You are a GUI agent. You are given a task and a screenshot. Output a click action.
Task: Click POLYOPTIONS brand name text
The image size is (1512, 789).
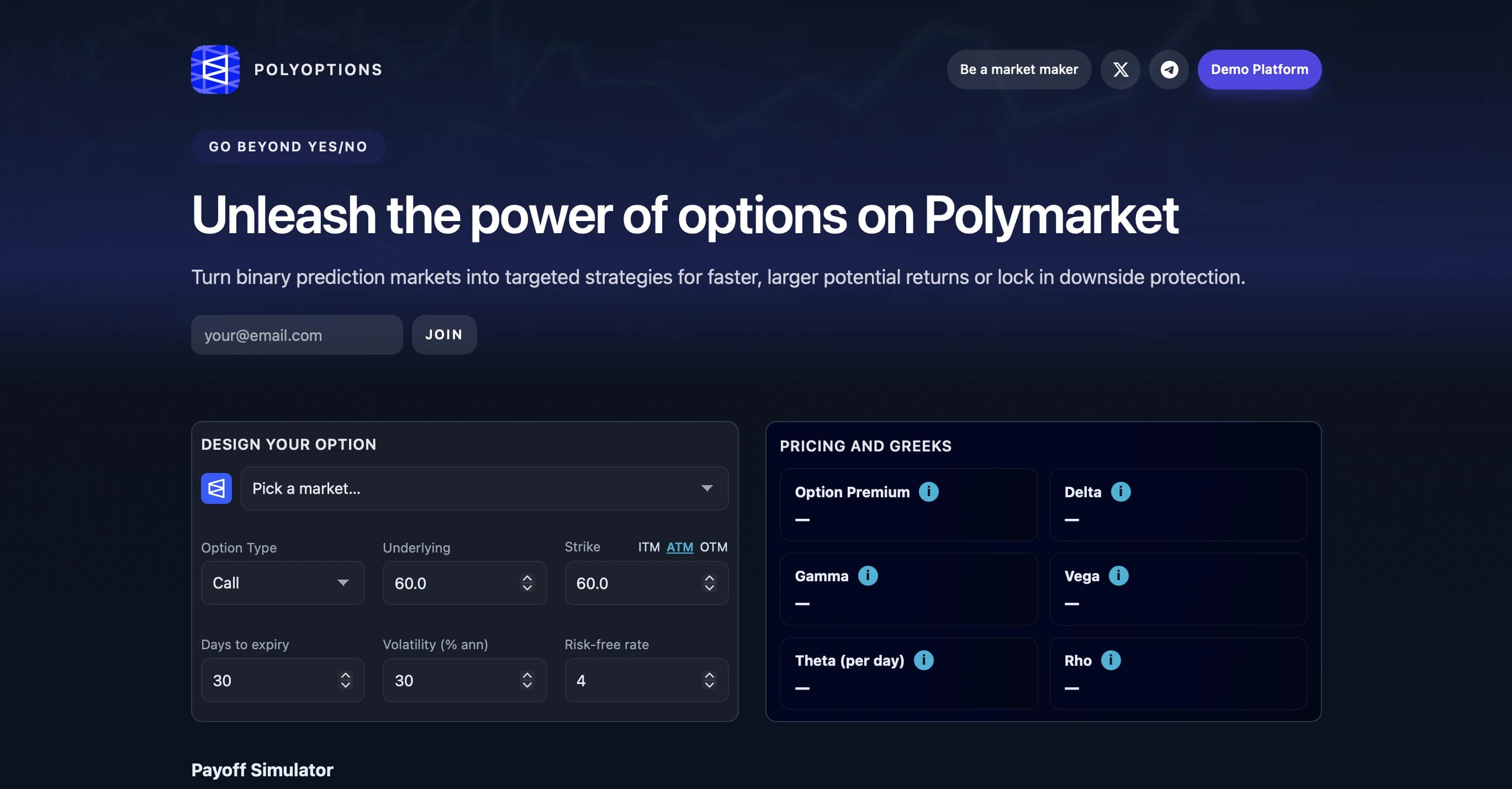point(318,70)
